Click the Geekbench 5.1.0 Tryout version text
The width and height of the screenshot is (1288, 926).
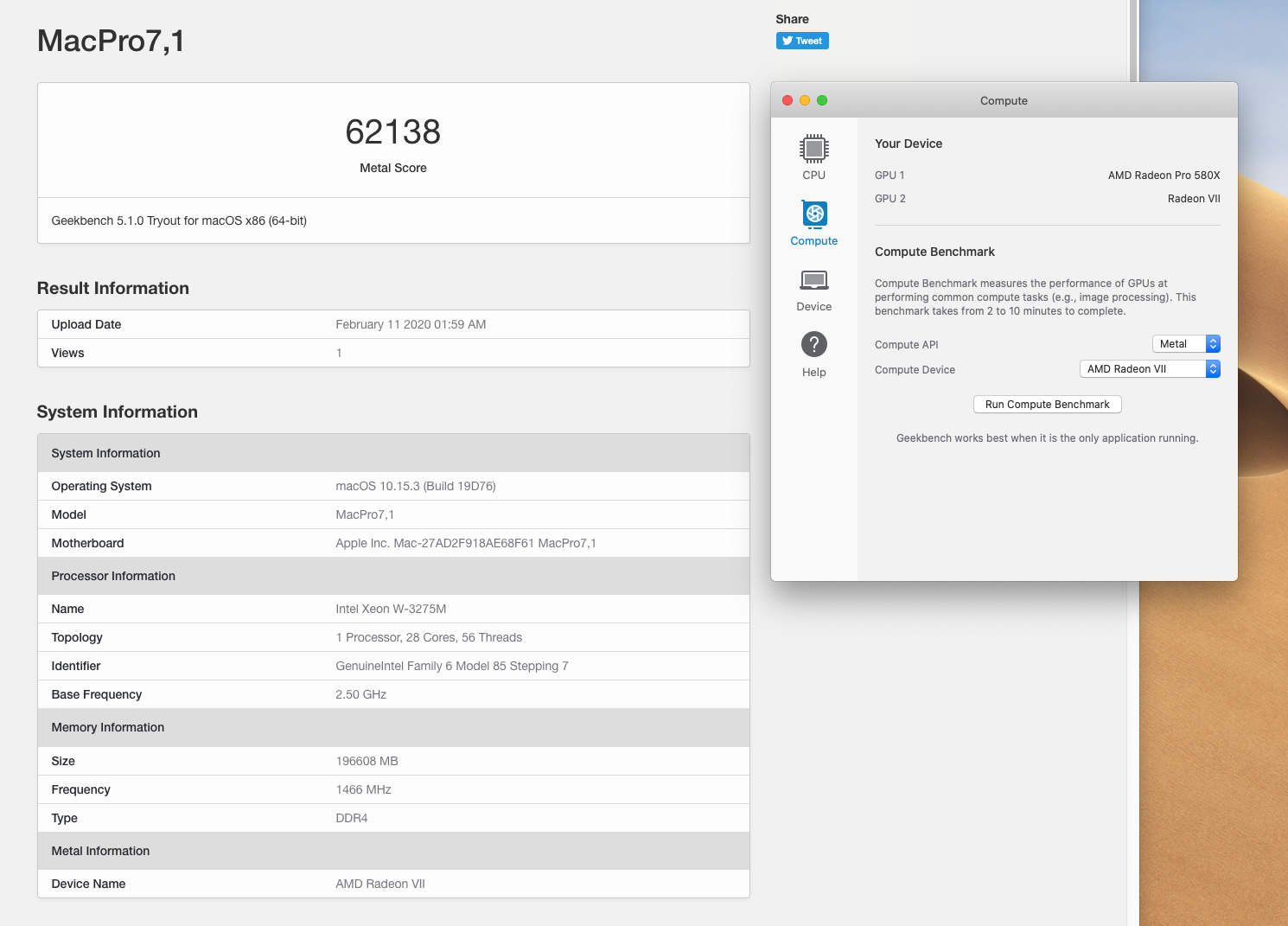coord(179,220)
